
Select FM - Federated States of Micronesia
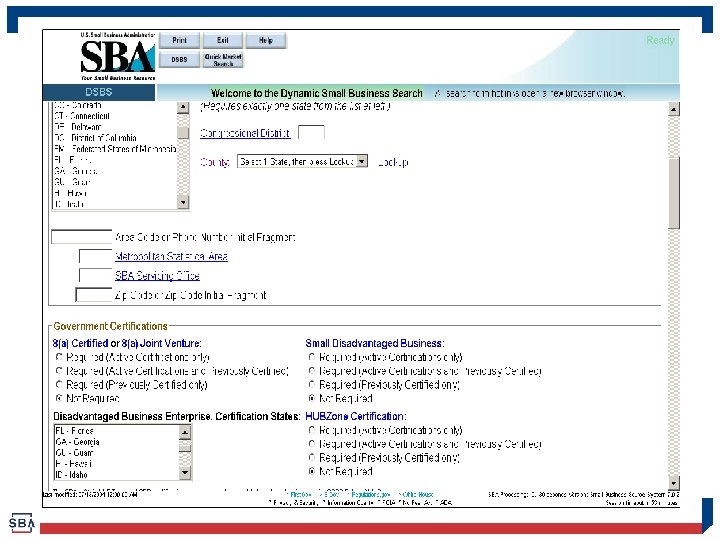pyautogui.click(x=115, y=149)
